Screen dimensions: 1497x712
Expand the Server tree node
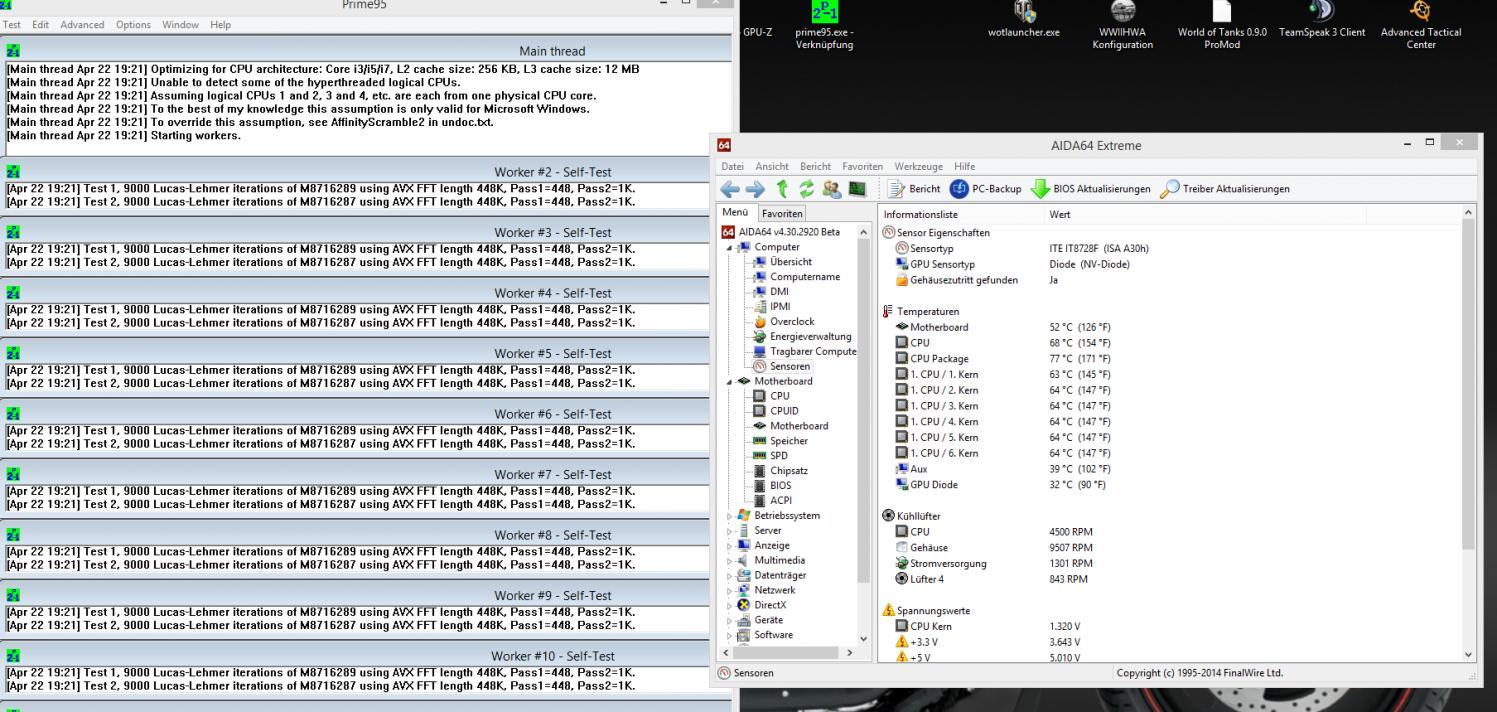pyautogui.click(x=729, y=531)
